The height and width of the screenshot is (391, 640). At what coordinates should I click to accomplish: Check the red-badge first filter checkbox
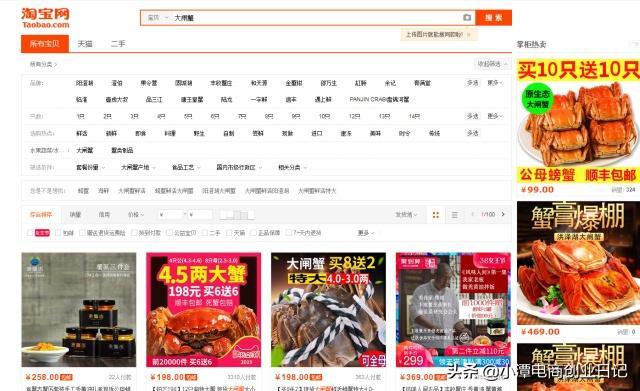coord(30,233)
